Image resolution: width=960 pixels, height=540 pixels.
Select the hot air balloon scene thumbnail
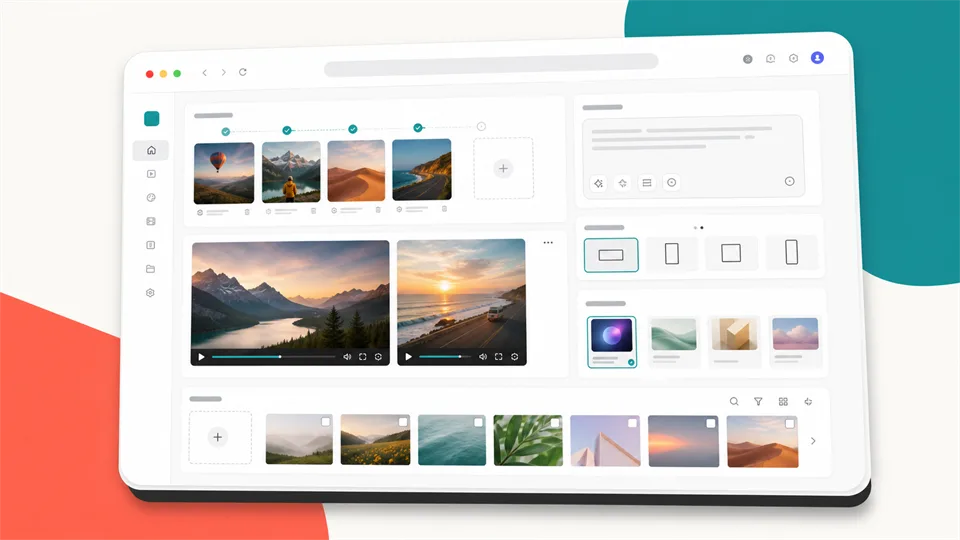click(x=224, y=173)
